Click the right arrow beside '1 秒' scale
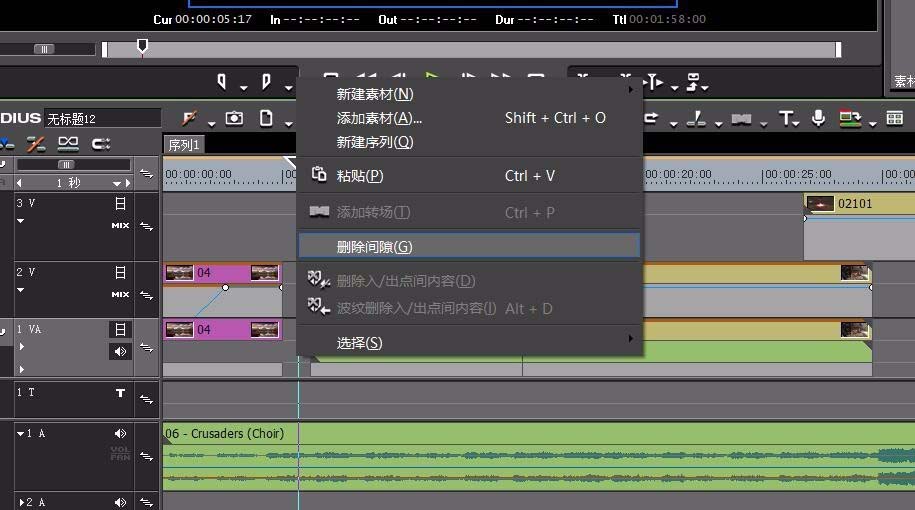This screenshot has width=915, height=510. tap(128, 183)
